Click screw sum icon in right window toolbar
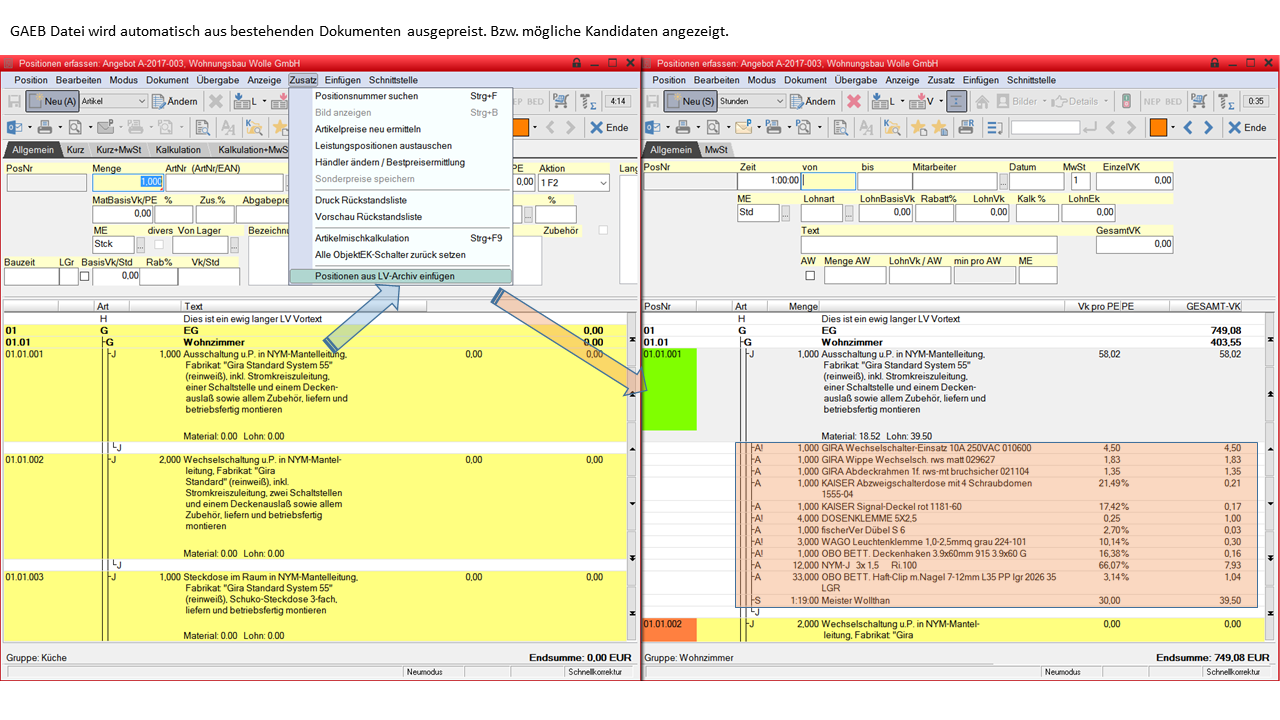The image size is (1280, 720). point(1227,101)
